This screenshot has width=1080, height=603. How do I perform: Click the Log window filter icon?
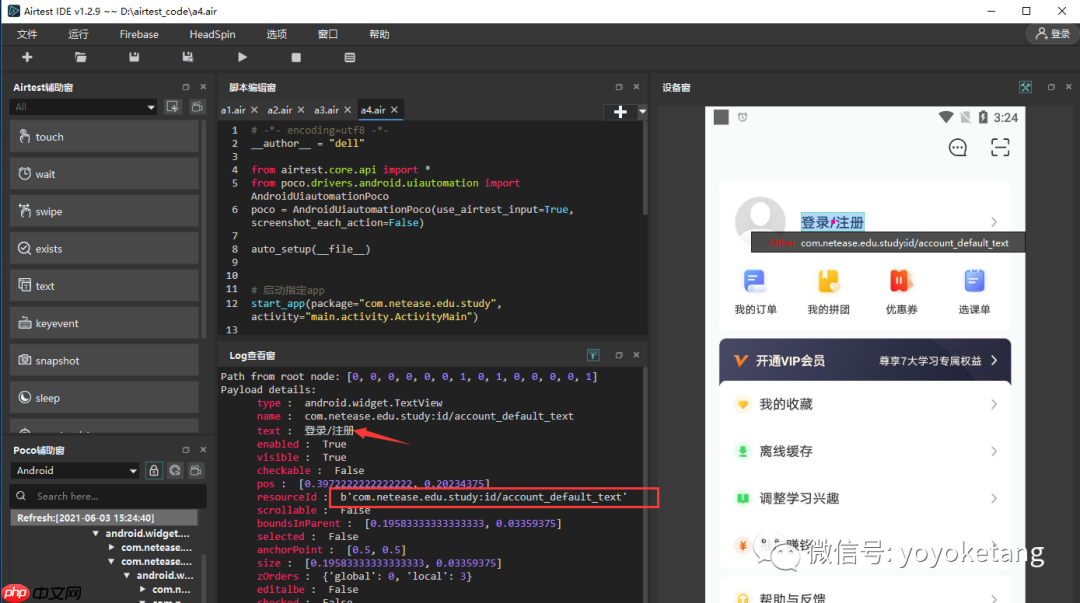(593, 355)
